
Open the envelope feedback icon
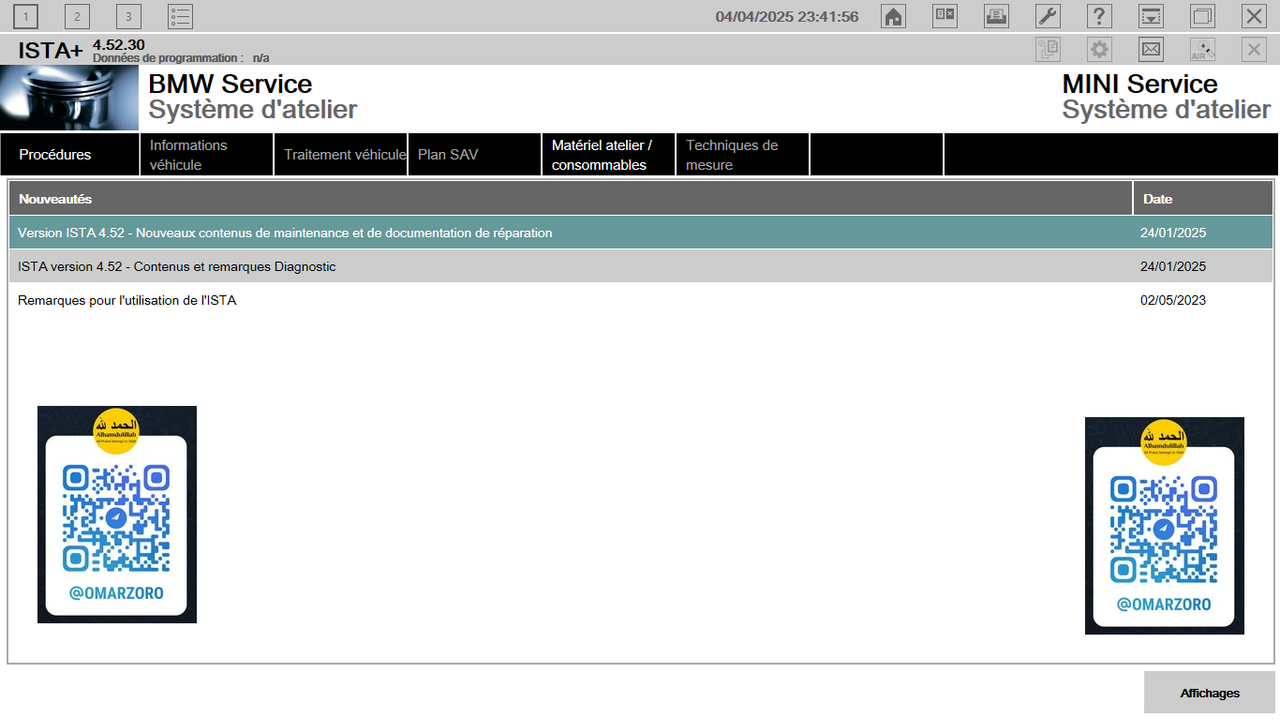(x=1151, y=49)
